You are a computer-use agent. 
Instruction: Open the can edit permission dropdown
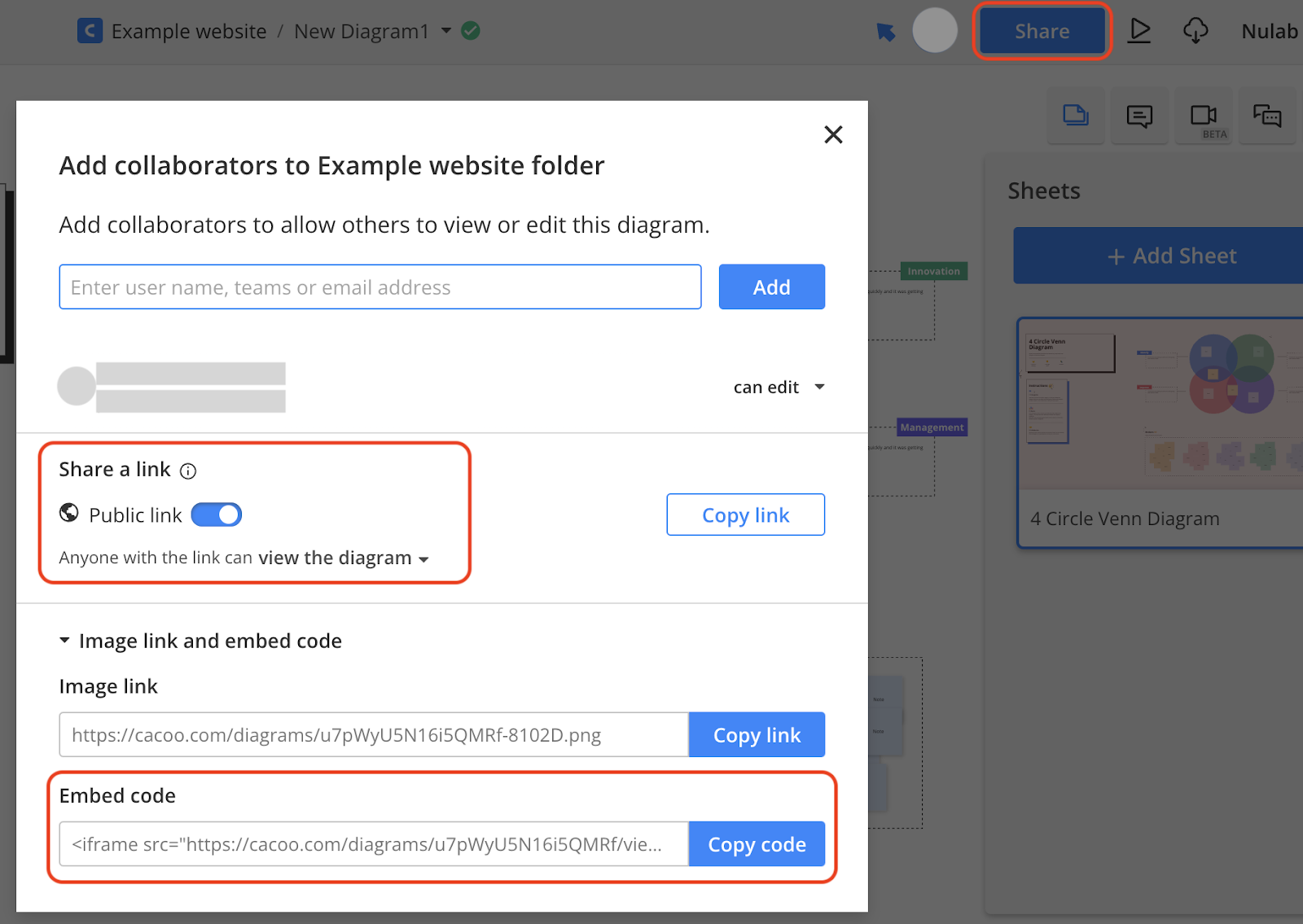(779, 387)
